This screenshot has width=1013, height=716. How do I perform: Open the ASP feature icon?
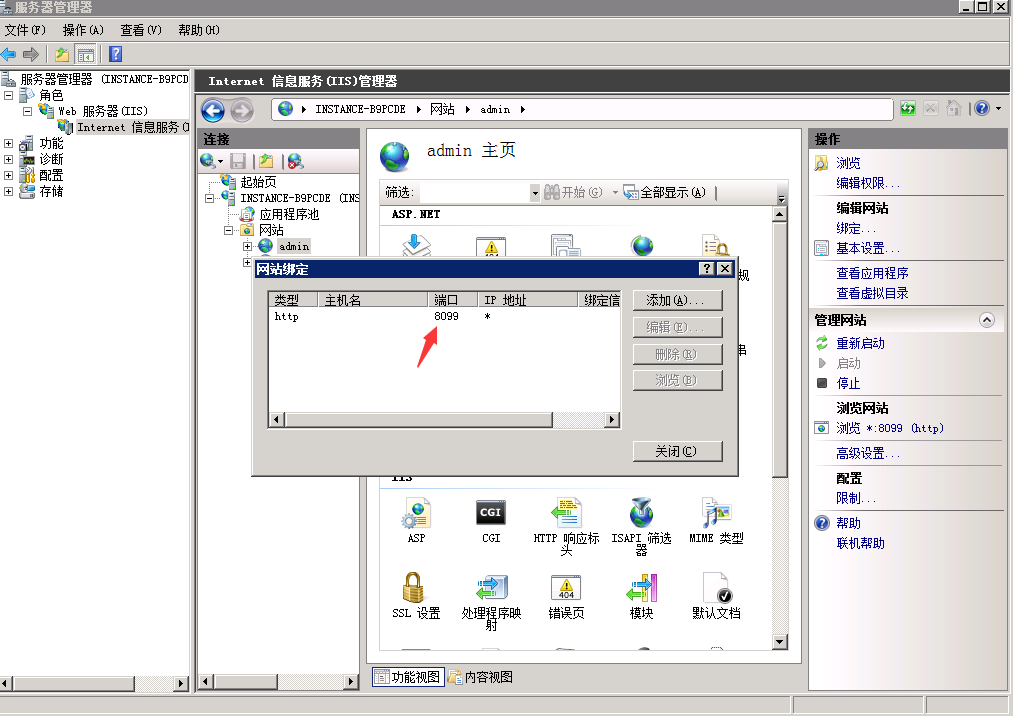(x=416, y=520)
